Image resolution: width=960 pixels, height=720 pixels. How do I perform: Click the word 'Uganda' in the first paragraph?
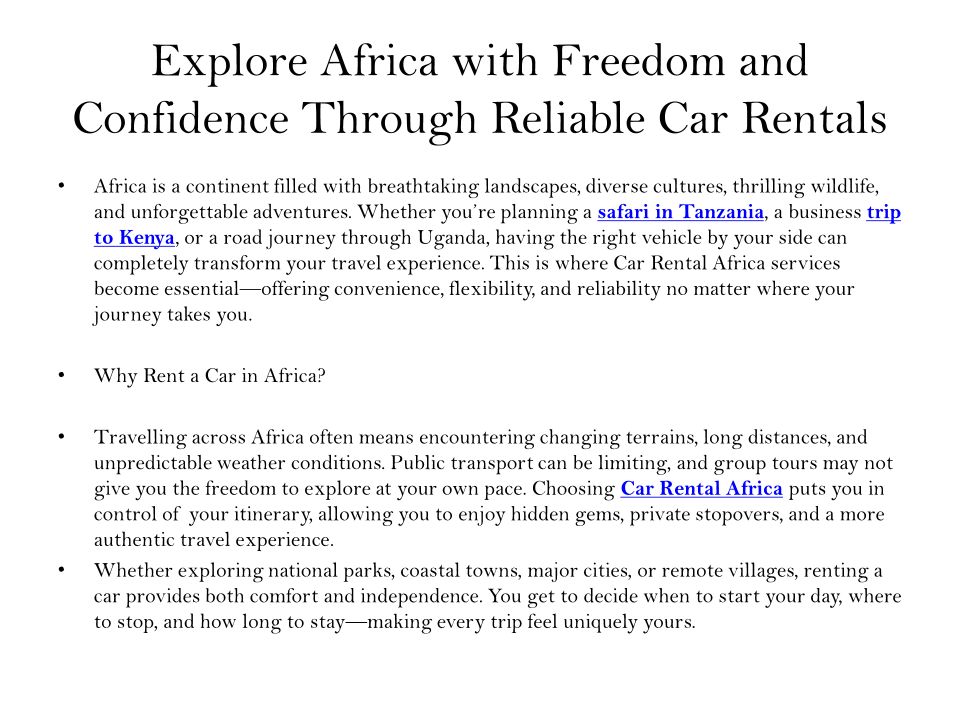click(431, 238)
